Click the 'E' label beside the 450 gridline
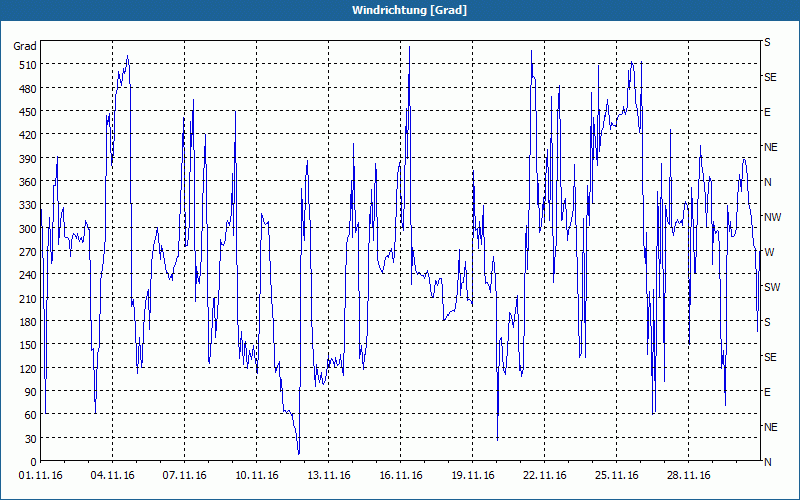 (767, 112)
